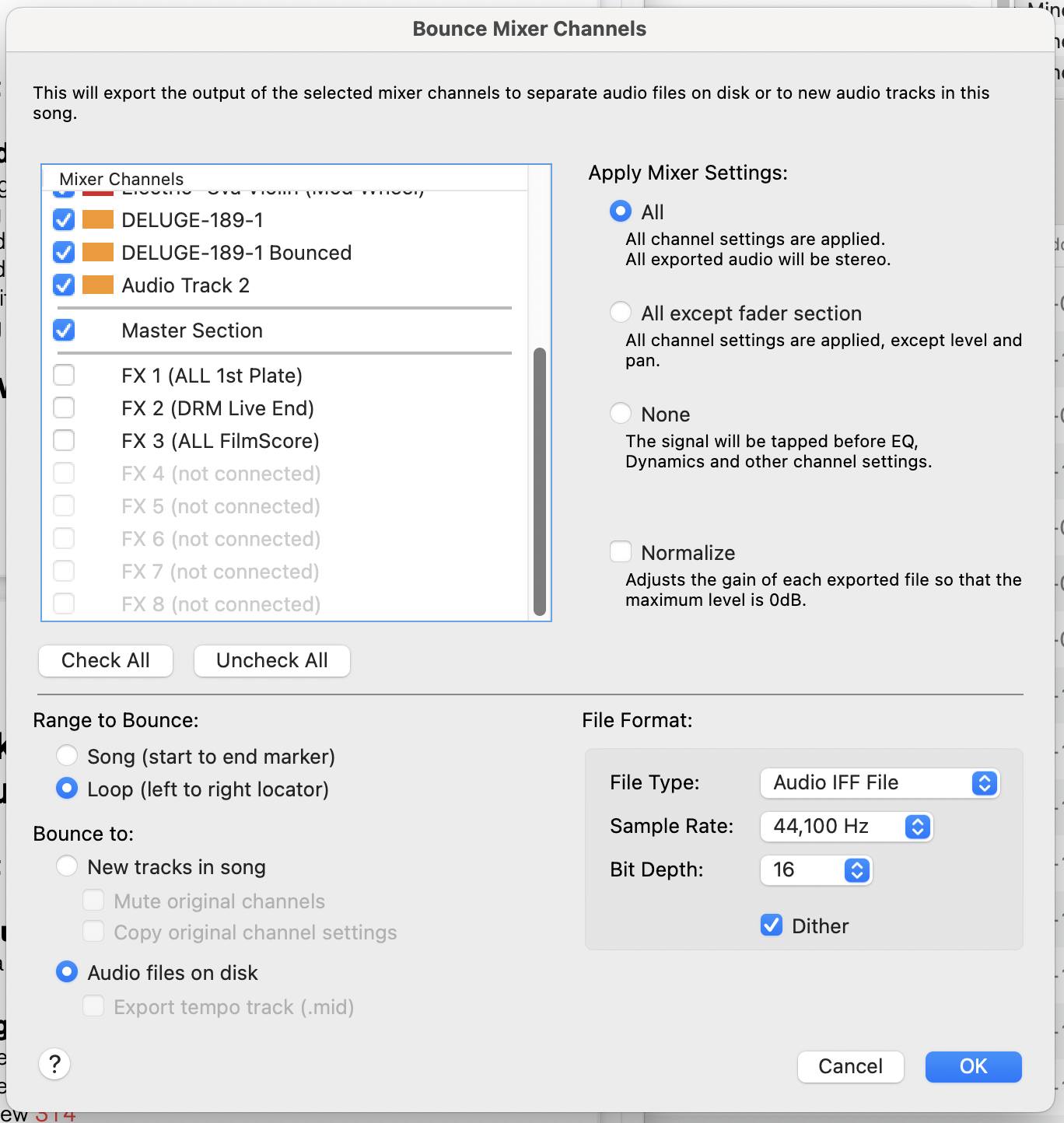
Task: Enable FX 1 (ALL 1st Plate) checkbox
Action: pos(64,376)
